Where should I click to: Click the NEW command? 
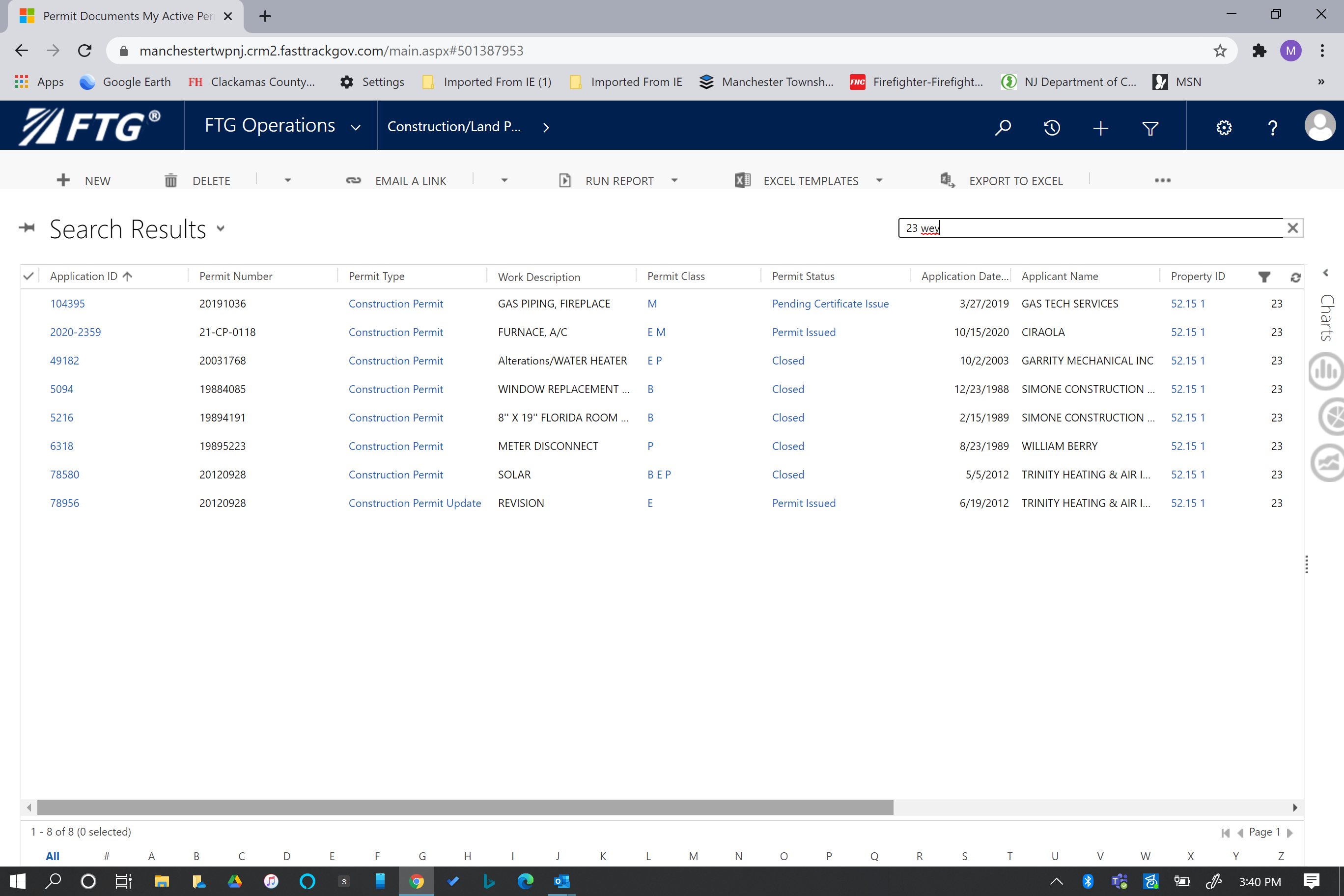point(84,181)
